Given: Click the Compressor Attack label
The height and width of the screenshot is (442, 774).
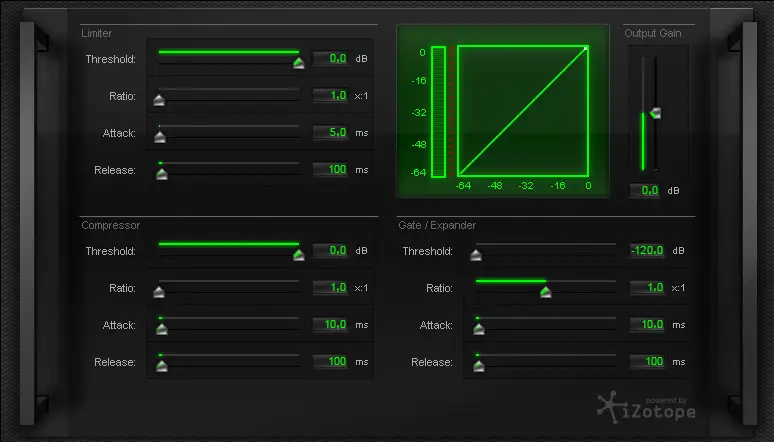Looking at the screenshot, I should pos(119,325).
